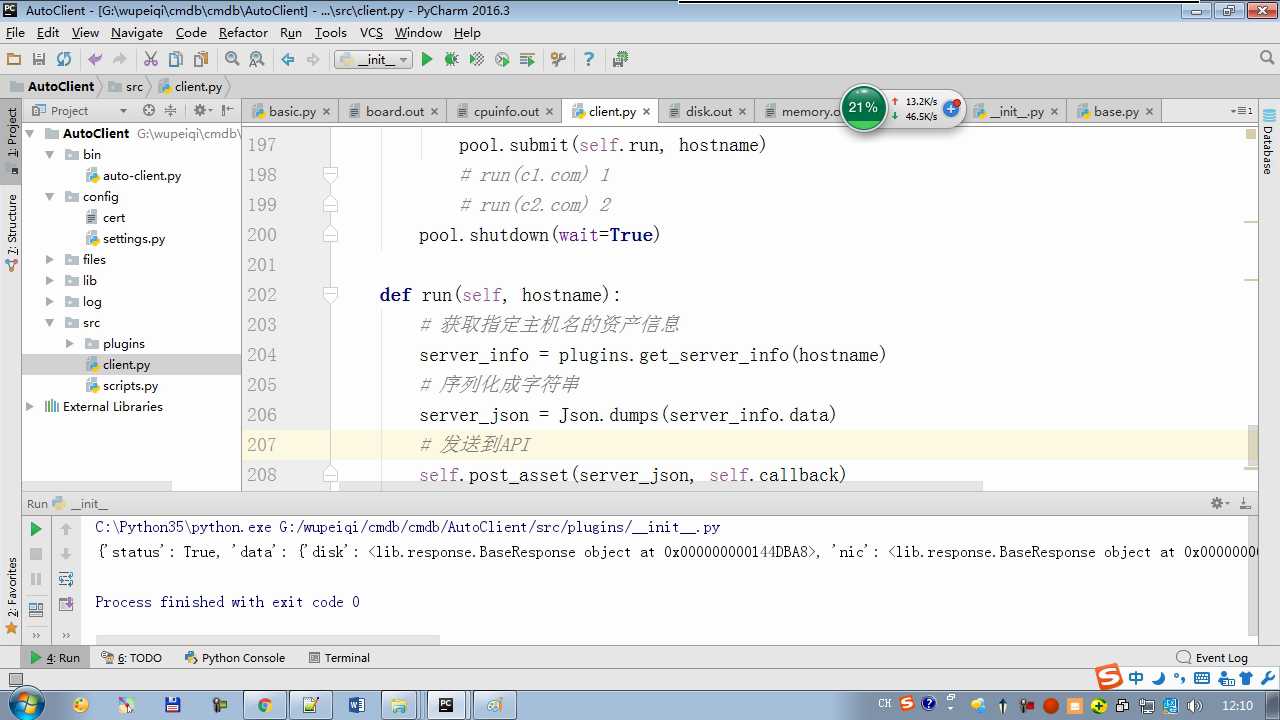
Task: Select scripts.py in project tree
Action: 130,385
